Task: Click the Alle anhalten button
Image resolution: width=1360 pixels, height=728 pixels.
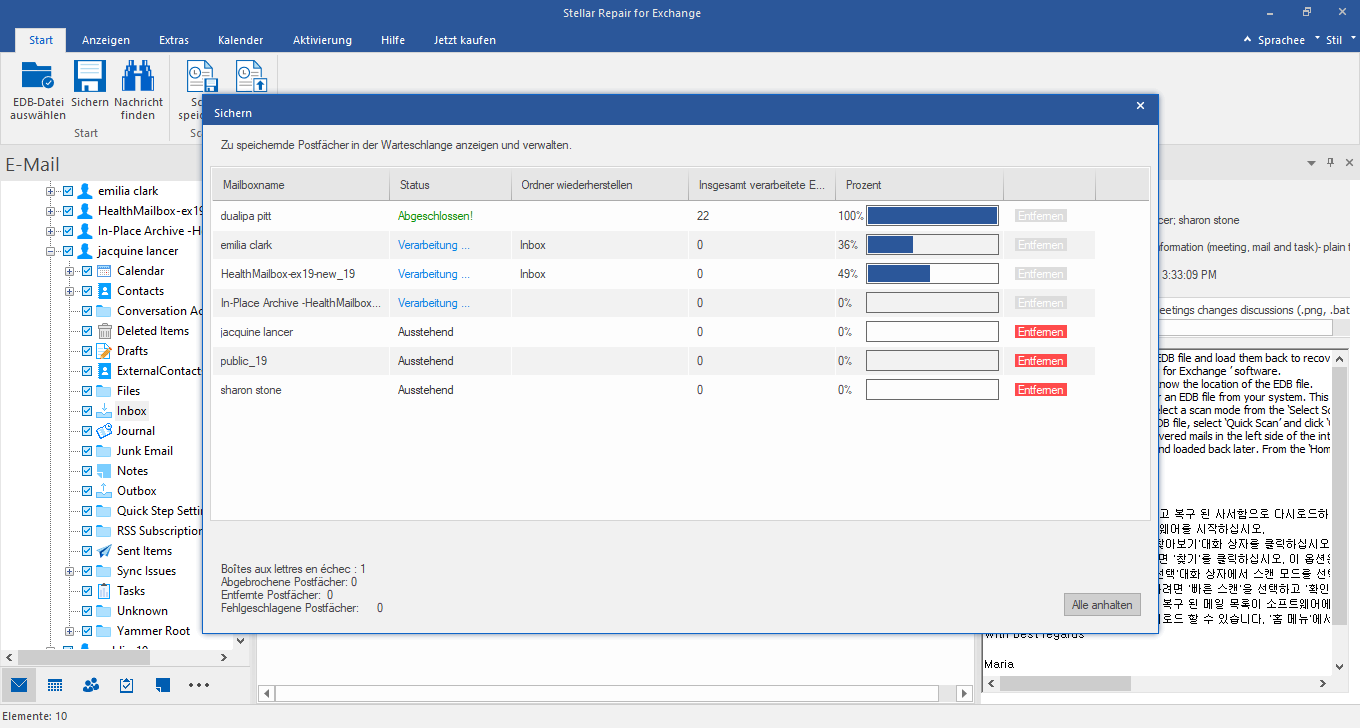Action: [x=1102, y=605]
